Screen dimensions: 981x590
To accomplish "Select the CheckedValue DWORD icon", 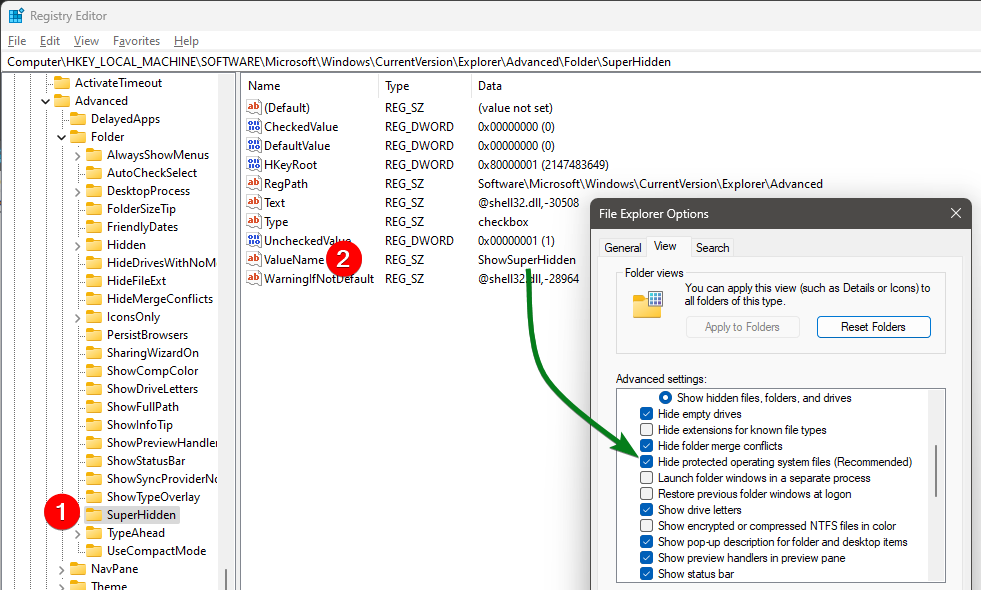I will click(253, 126).
